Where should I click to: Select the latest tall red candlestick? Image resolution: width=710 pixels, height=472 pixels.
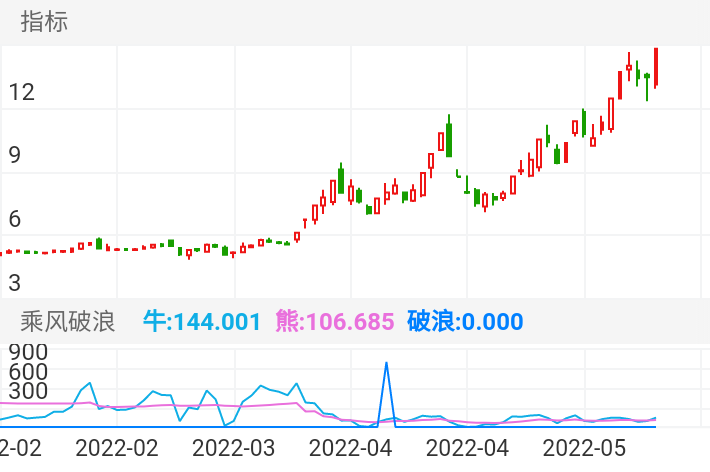[656, 68]
